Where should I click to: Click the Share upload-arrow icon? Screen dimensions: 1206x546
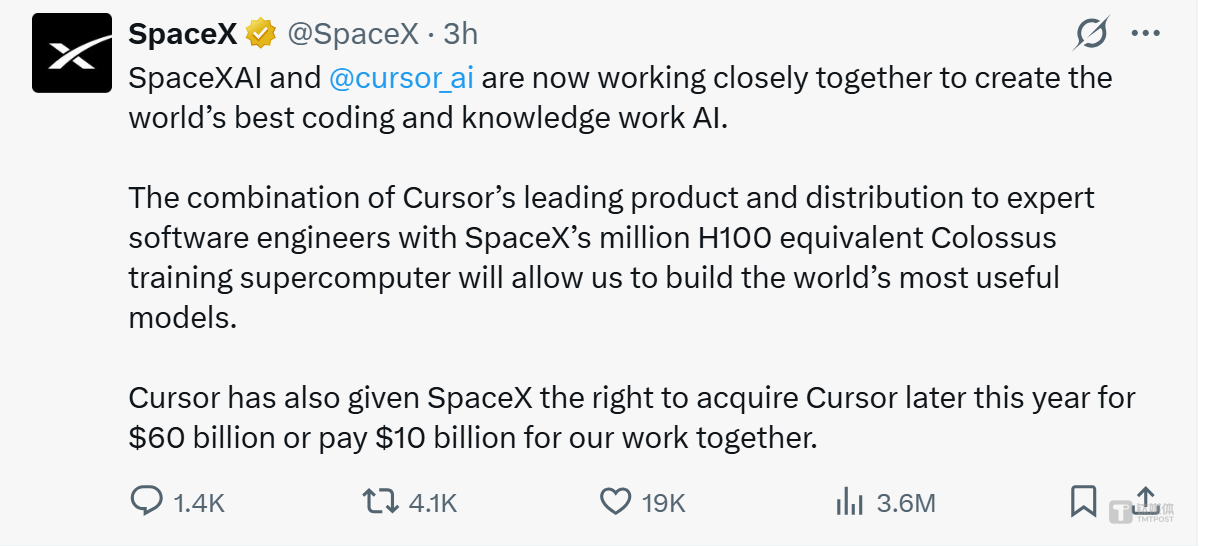pyautogui.click(x=1146, y=499)
